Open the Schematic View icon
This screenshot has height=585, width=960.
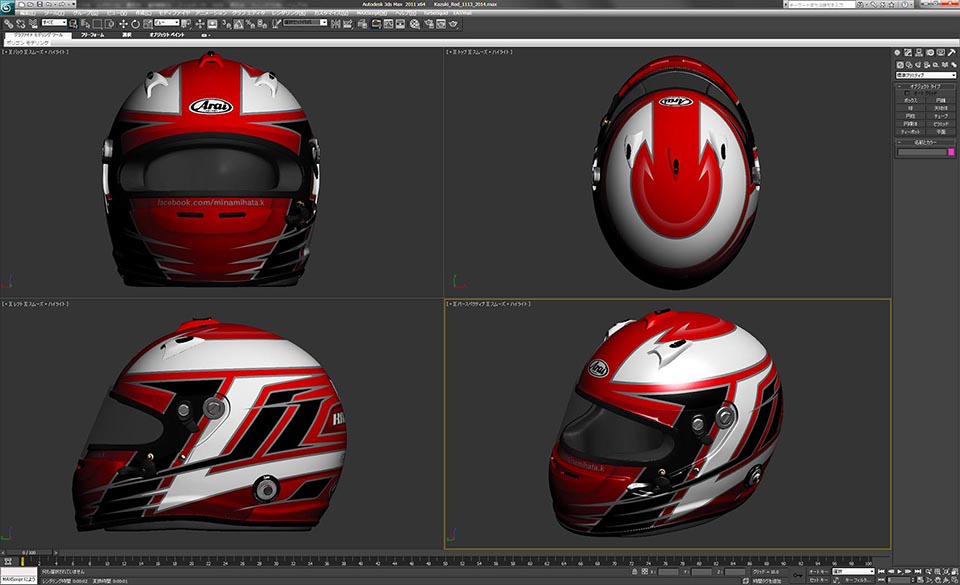(400, 24)
